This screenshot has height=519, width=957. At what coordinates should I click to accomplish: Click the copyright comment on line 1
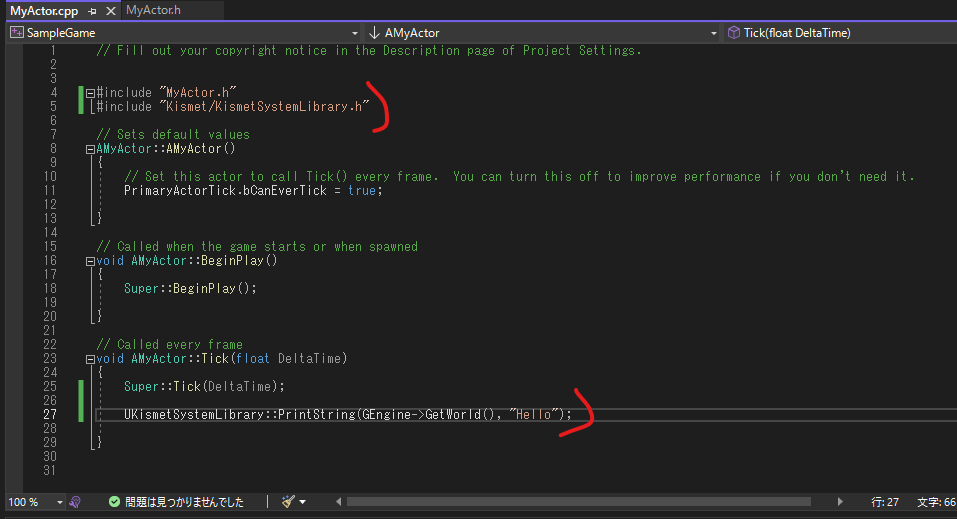(x=369, y=51)
